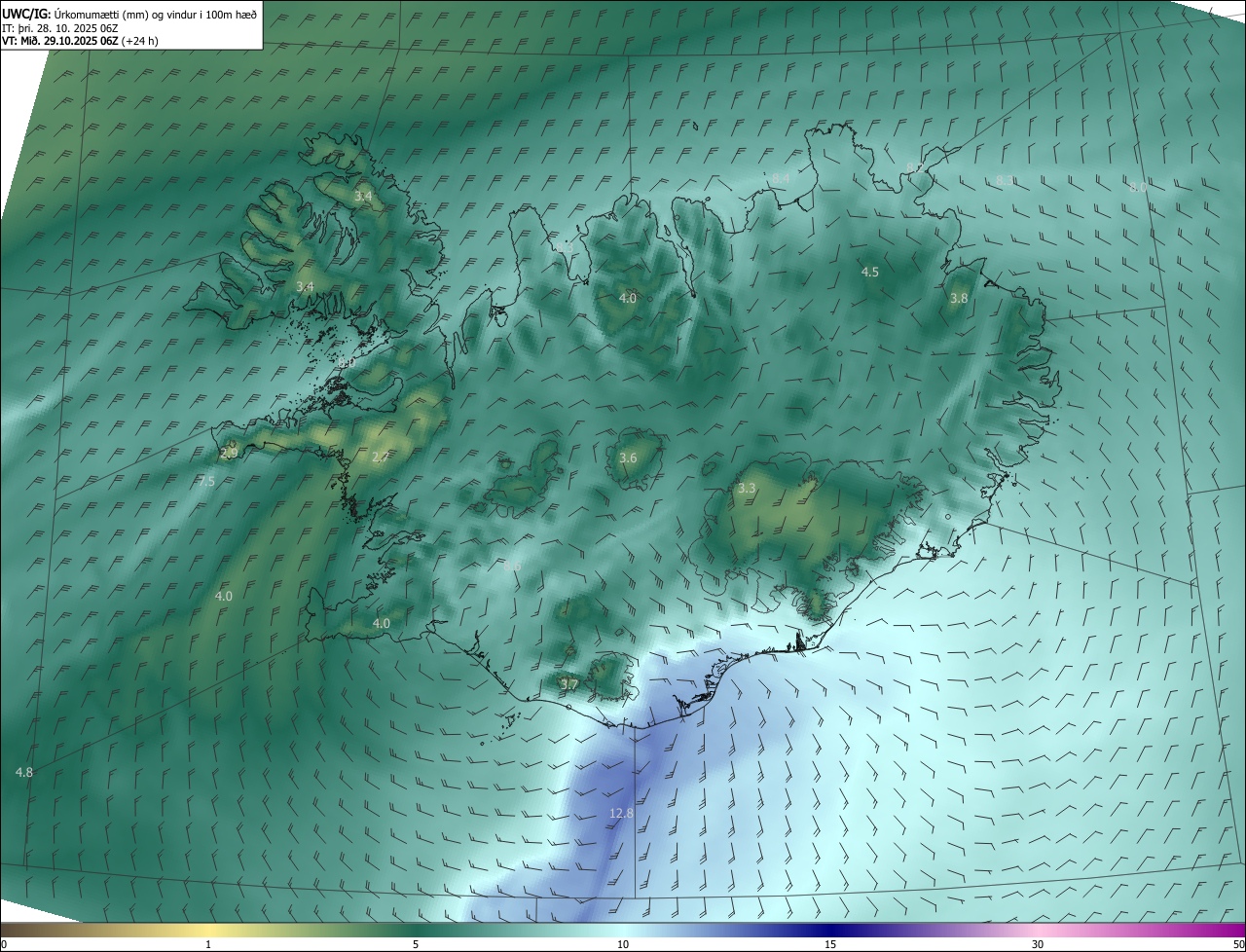This screenshot has width=1246, height=952.
Task: Click the "50" tick on the color scale
Action: (x=1238, y=944)
